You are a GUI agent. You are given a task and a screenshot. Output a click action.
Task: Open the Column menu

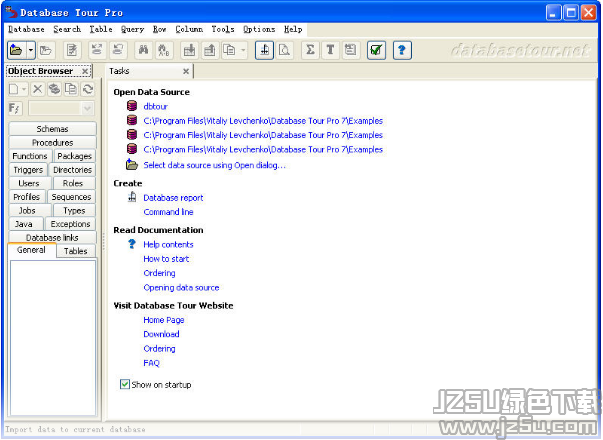tap(189, 29)
